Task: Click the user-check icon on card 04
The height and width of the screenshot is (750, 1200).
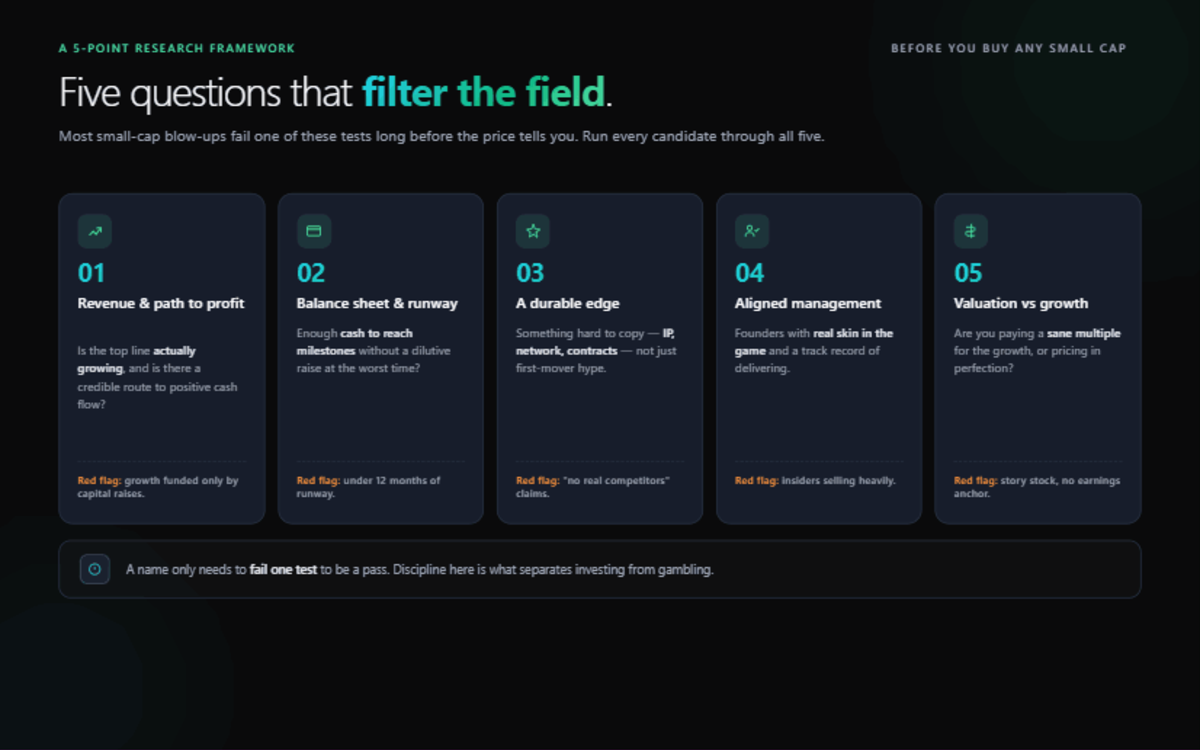Action: pyautogui.click(x=752, y=231)
